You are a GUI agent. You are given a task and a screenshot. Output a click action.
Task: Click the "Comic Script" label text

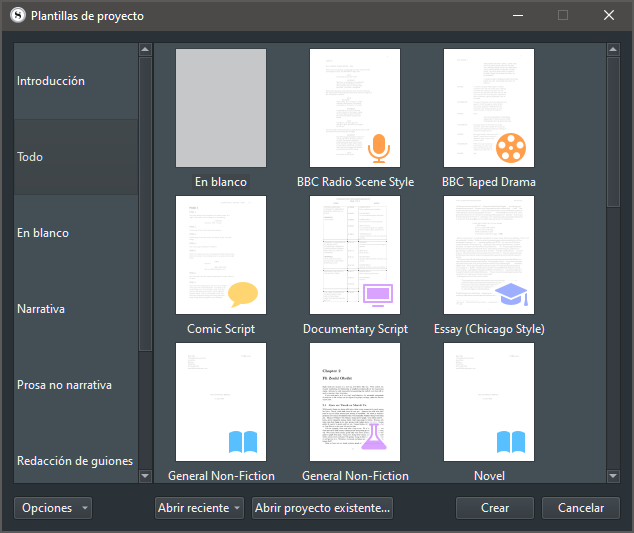coord(221,329)
